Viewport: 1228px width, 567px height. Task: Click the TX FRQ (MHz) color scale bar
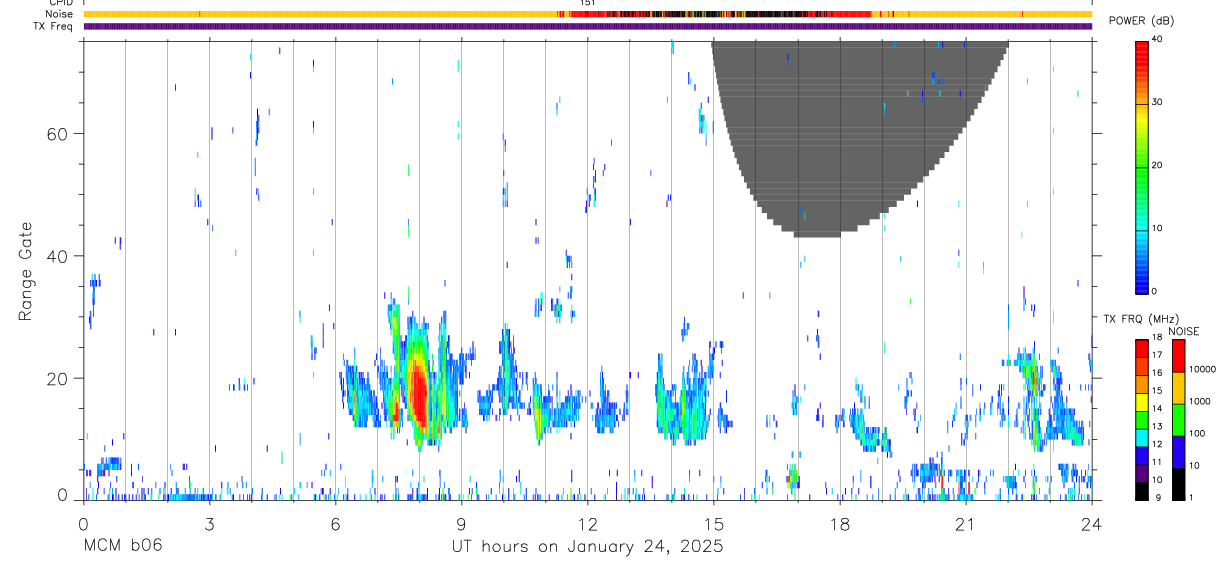click(x=1142, y=420)
